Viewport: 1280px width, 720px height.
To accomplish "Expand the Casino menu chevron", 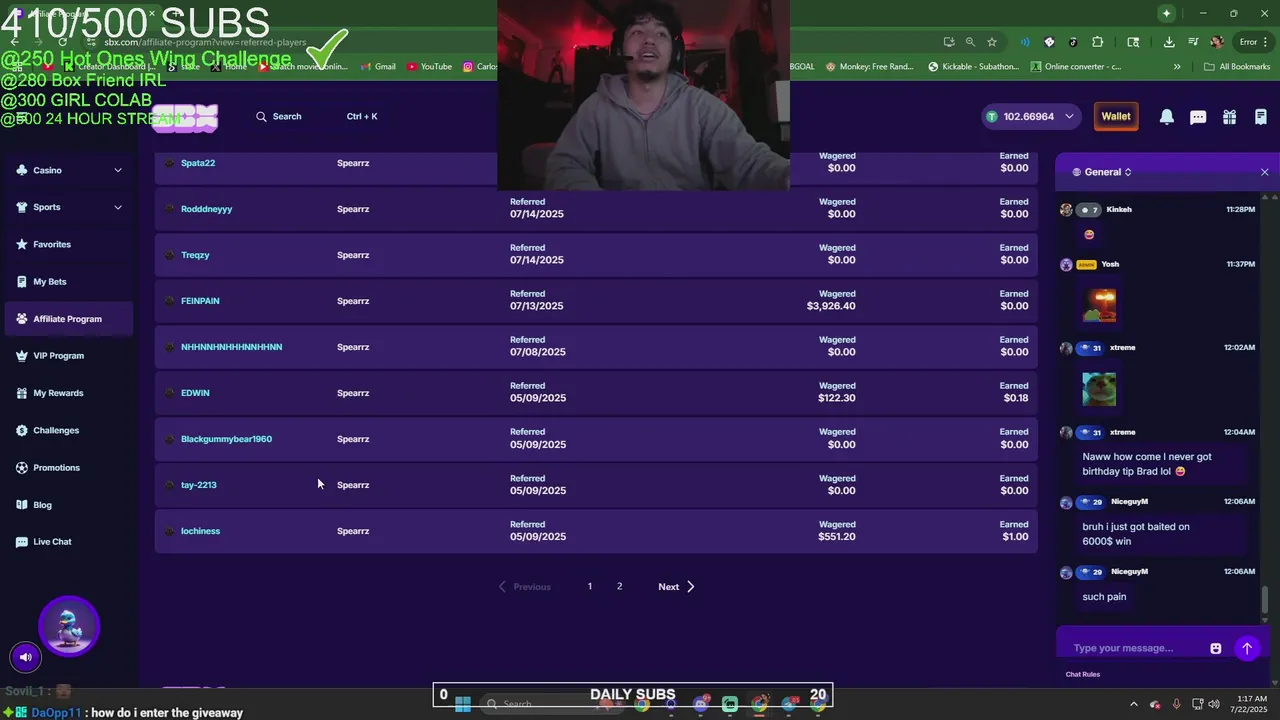I will [x=117, y=170].
